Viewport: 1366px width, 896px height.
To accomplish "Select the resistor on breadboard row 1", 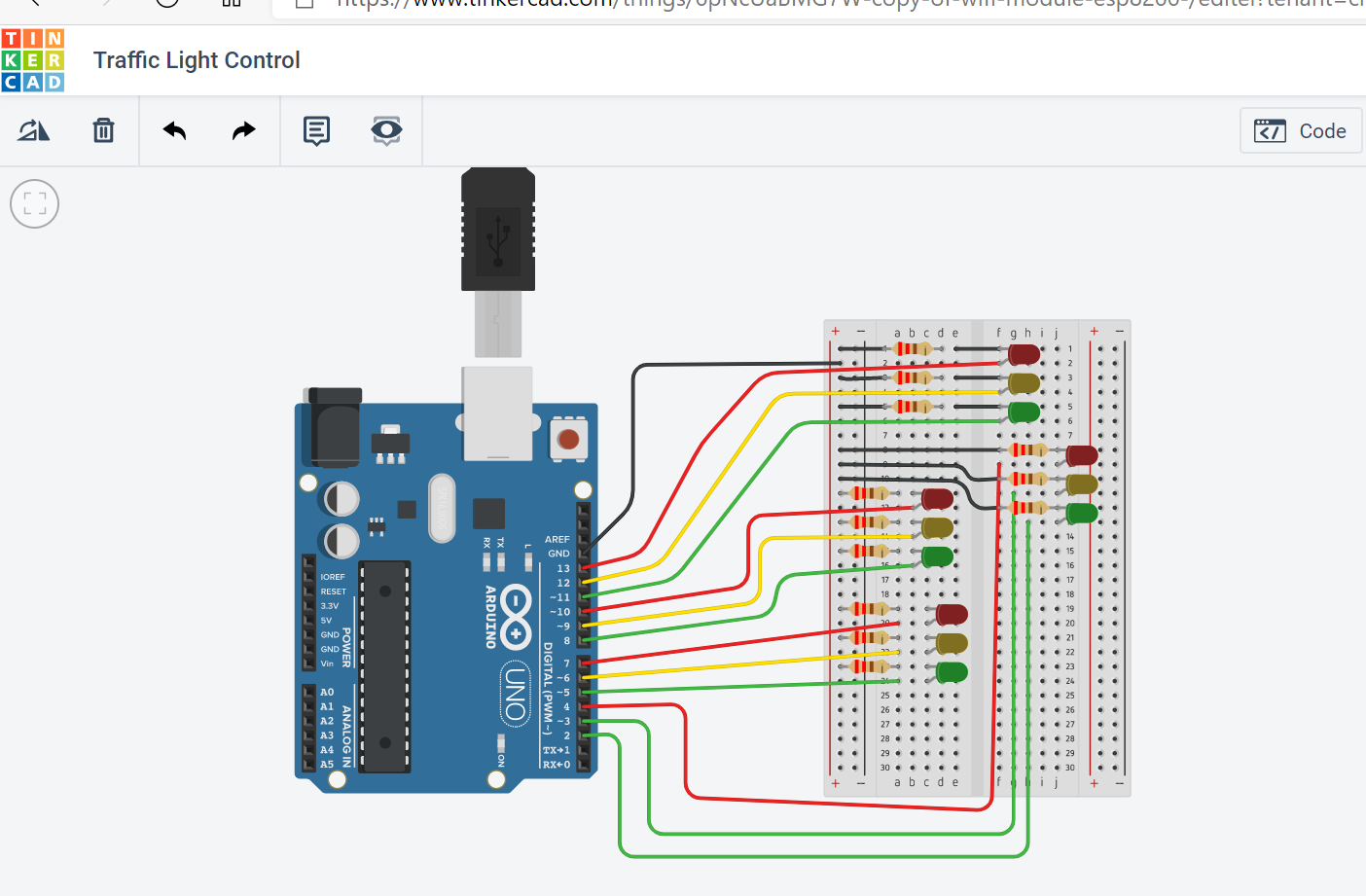I will 913,348.
